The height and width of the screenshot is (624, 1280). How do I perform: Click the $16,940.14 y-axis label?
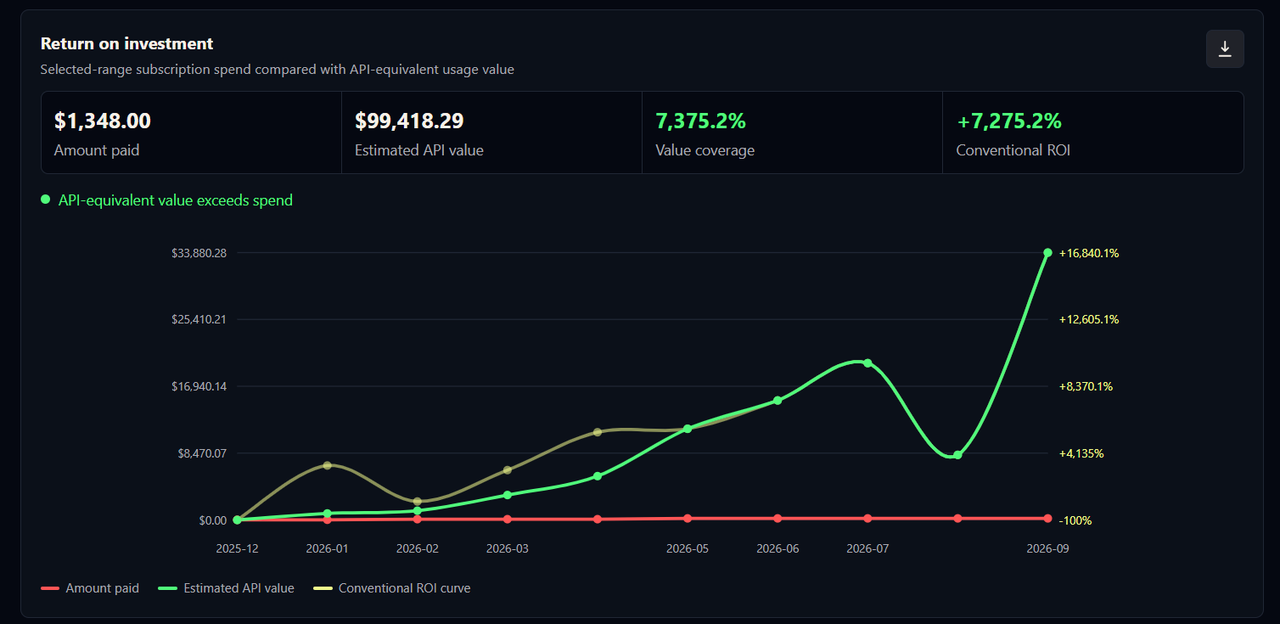(x=200, y=386)
